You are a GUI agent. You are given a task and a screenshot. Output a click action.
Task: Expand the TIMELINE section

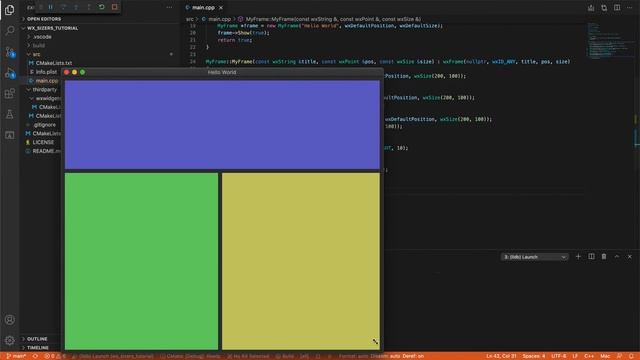38,348
